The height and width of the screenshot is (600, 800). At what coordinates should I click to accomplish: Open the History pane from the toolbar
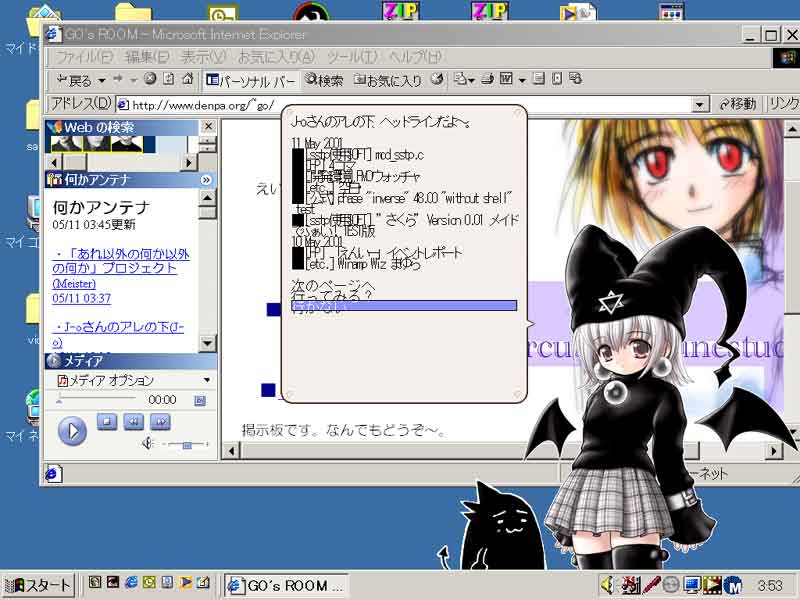pos(437,79)
